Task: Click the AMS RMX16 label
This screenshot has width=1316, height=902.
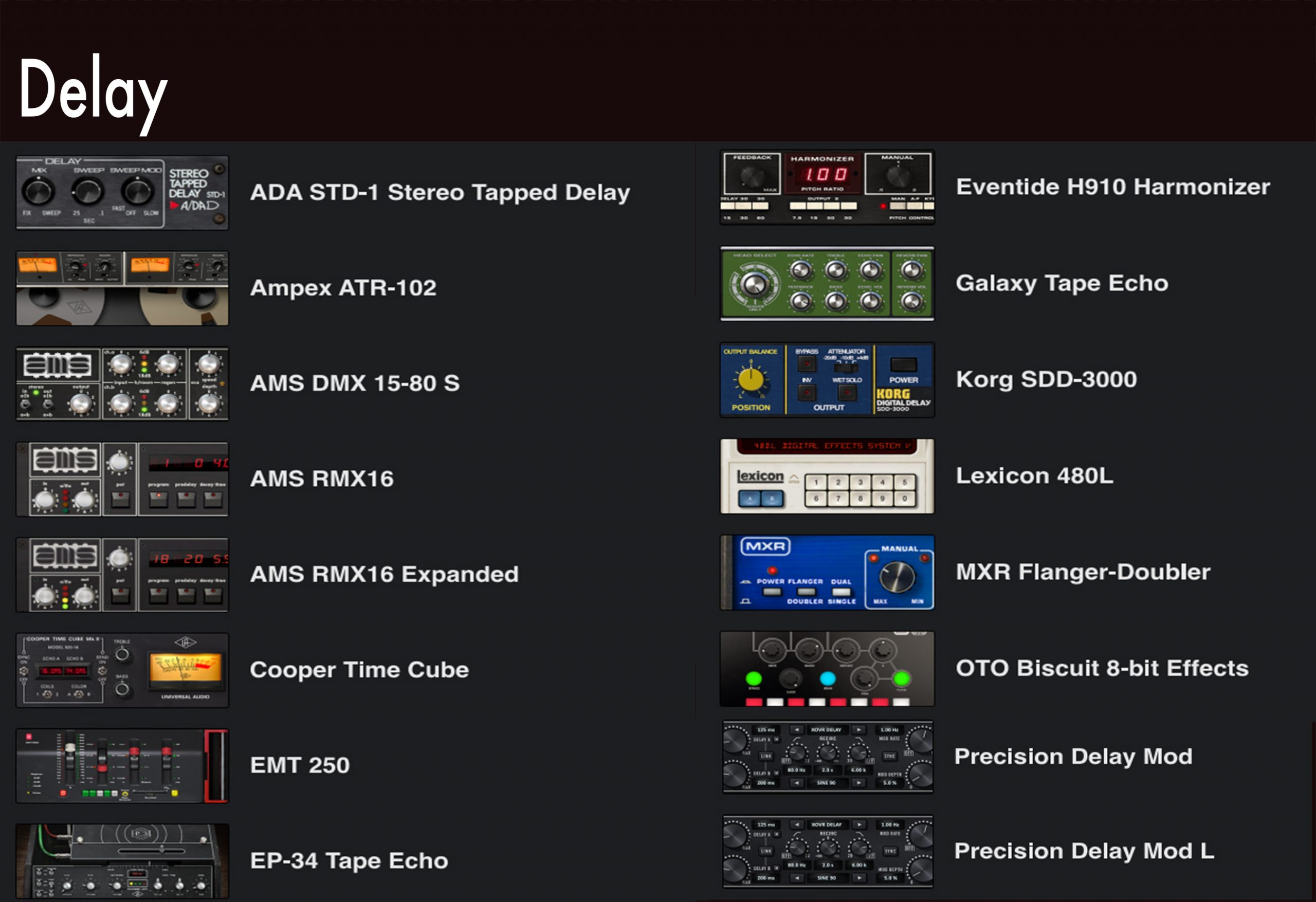Action: 322,479
